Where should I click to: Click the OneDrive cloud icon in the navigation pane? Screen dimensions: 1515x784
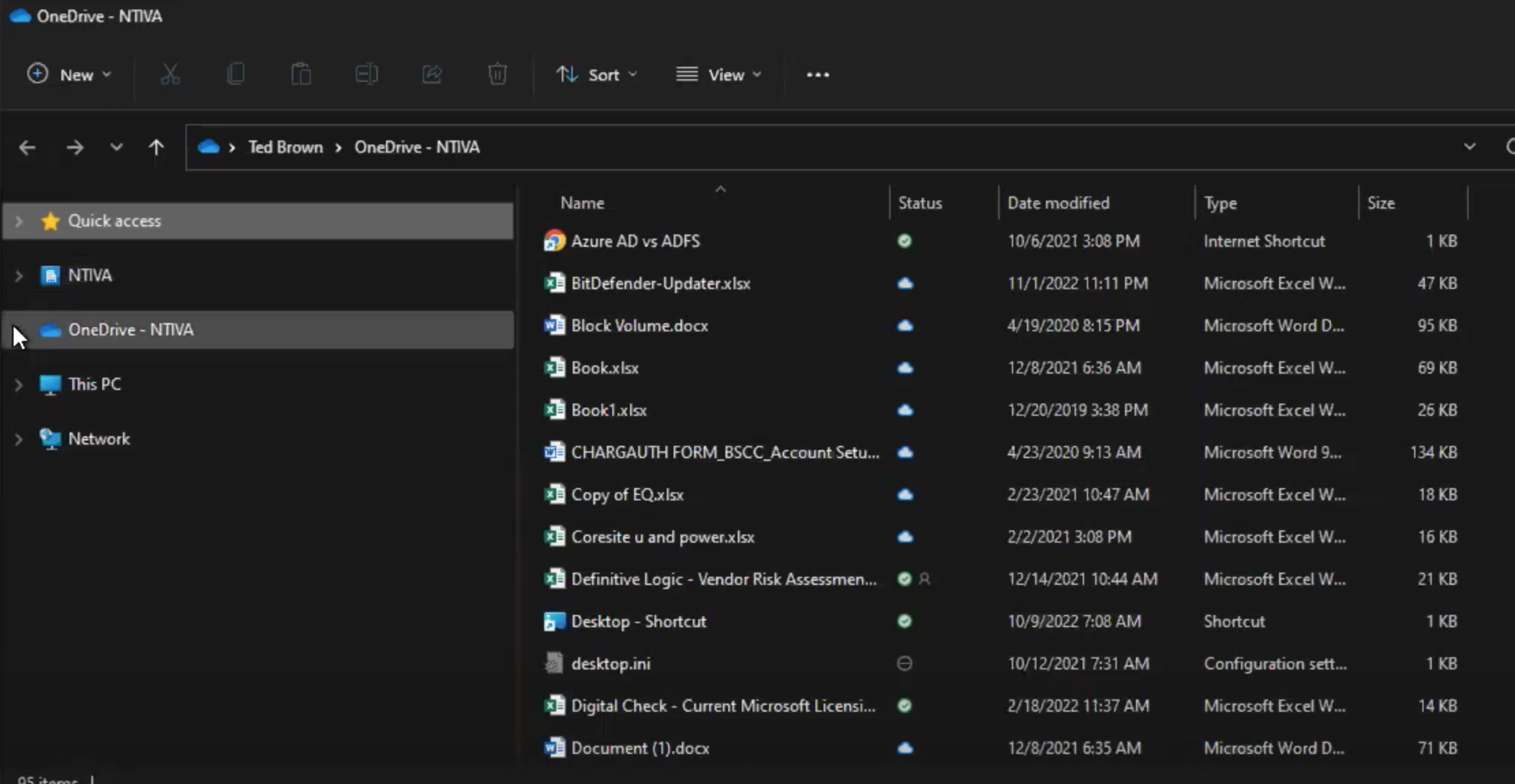tap(50, 329)
